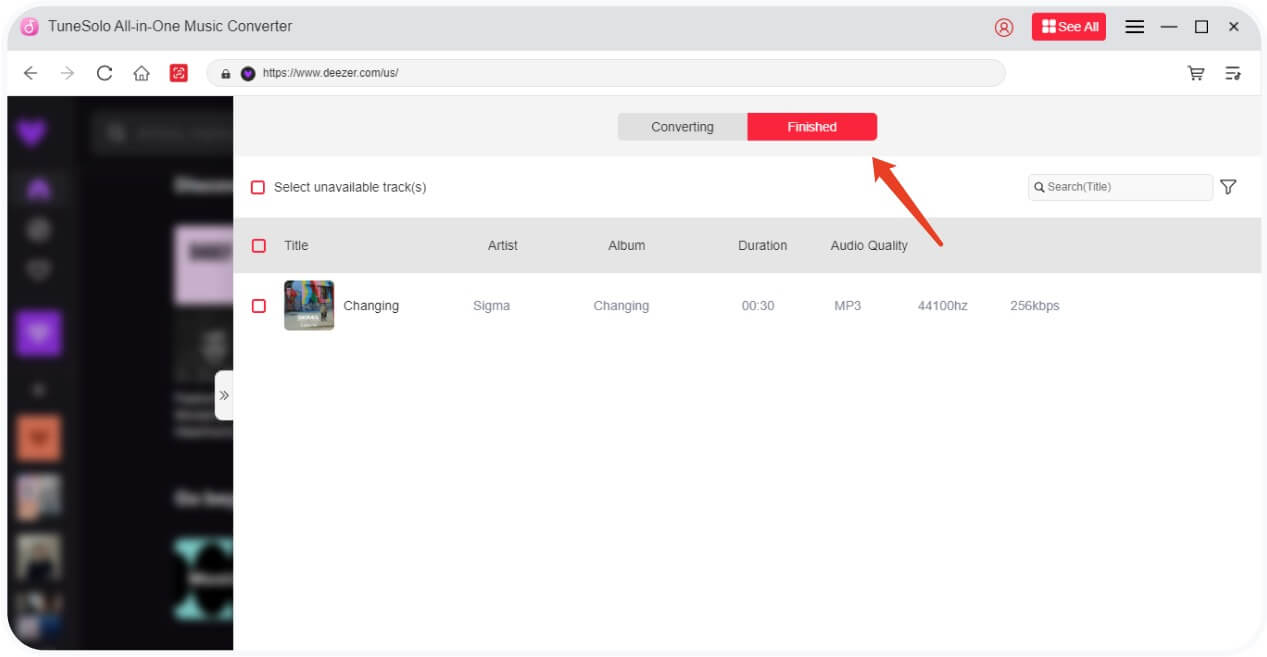This screenshot has width=1267, height=657.
Task: Click the Album column header
Action: click(627, 245)
